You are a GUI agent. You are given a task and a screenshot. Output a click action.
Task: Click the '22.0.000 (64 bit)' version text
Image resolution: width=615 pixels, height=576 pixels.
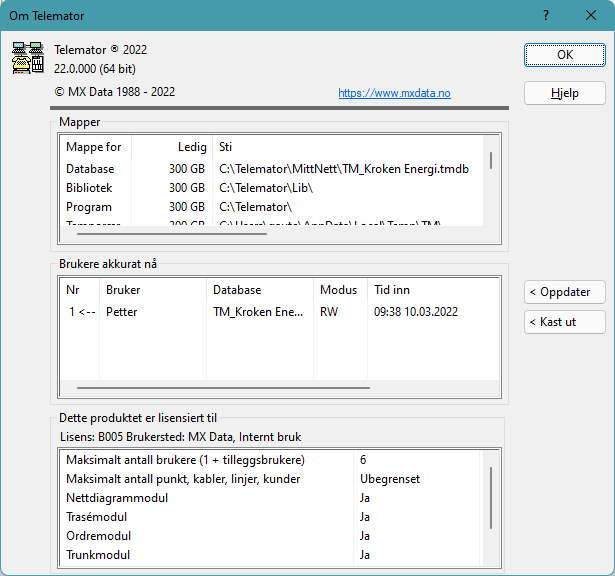click(x=95, y=69)
